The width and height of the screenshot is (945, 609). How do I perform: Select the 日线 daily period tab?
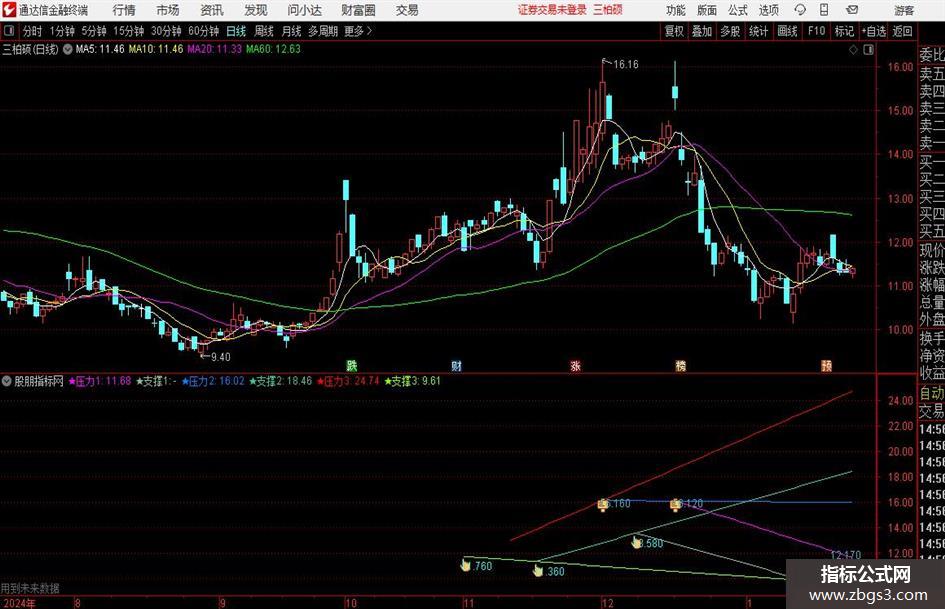coord(236,31)
